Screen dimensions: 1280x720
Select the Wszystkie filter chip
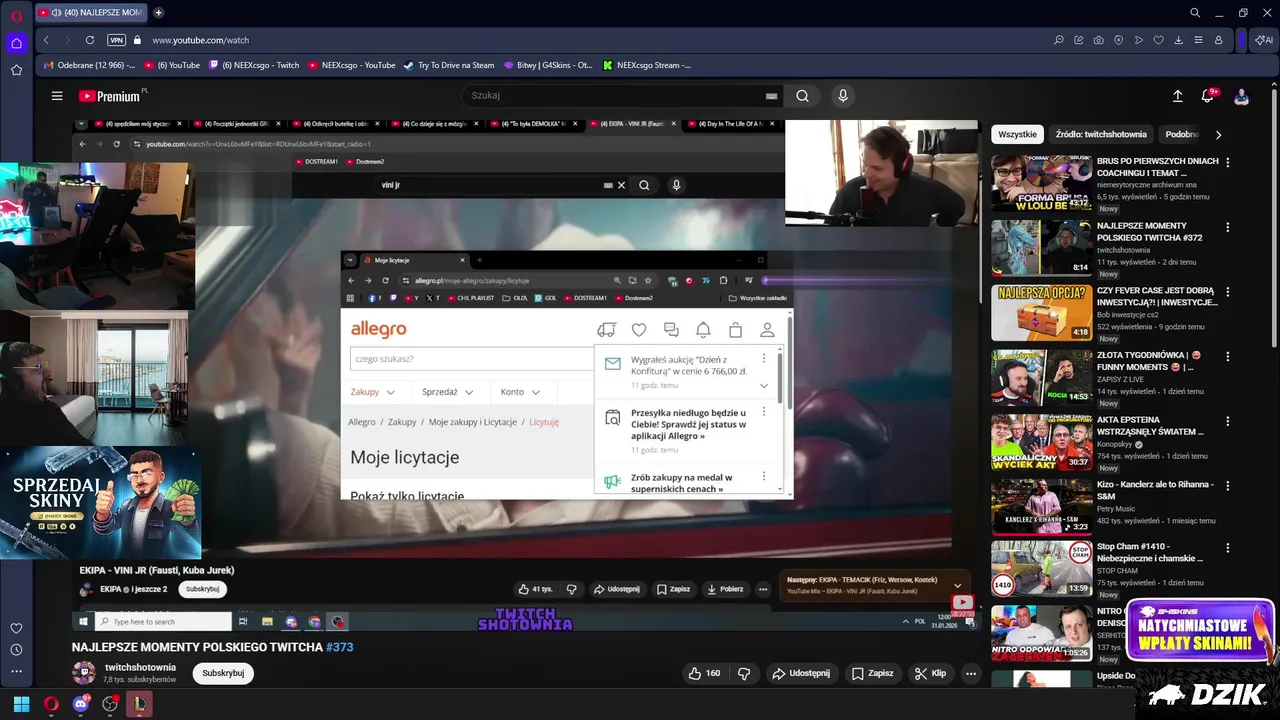pos(1017,134)
